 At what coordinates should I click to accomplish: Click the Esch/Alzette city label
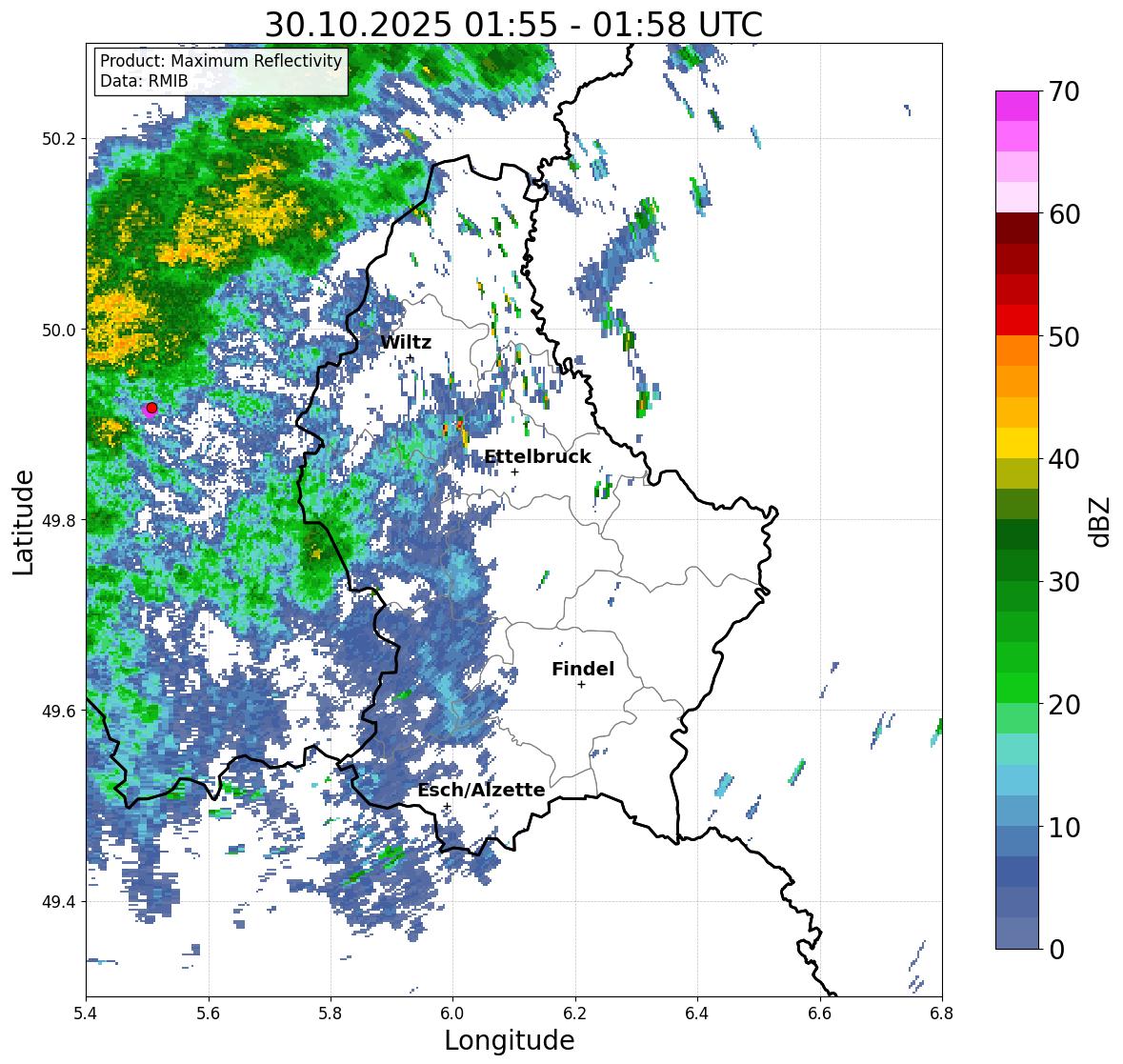(x=481, y=790)
